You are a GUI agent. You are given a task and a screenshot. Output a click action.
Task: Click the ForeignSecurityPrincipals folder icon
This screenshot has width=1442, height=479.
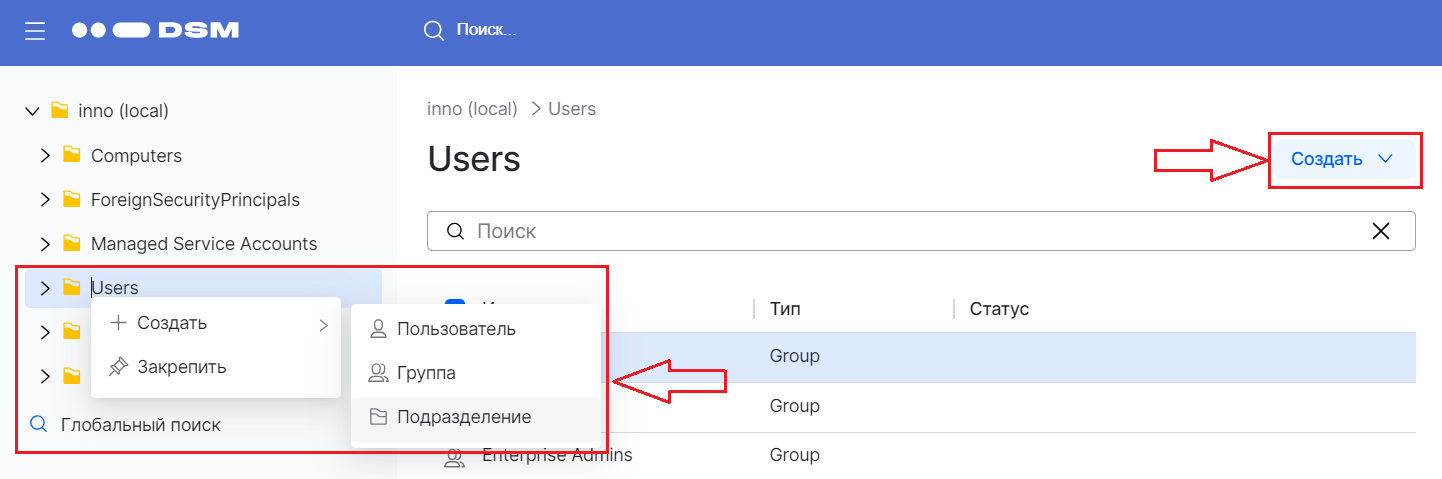tap(71, 199)
